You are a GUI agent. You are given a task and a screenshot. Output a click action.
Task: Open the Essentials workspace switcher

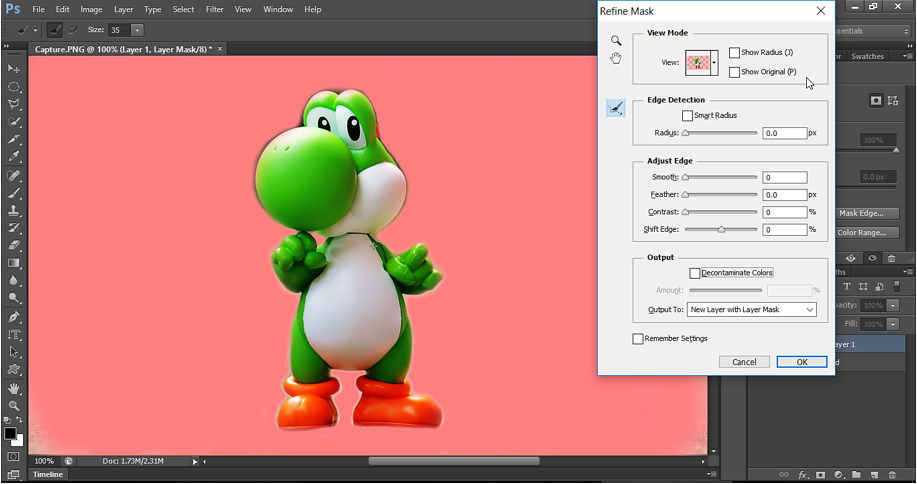click(873, 31)
